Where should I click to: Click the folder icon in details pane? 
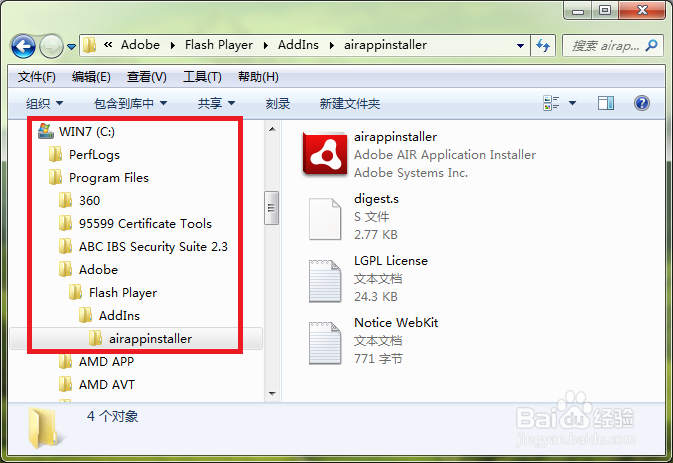(x=44, y=427)
